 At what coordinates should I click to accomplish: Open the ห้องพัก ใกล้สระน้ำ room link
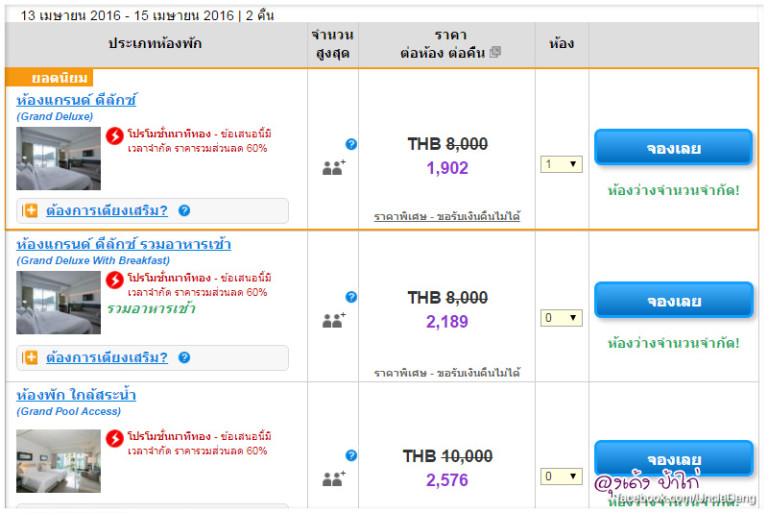pyautogui.click(x=76, y=395)
